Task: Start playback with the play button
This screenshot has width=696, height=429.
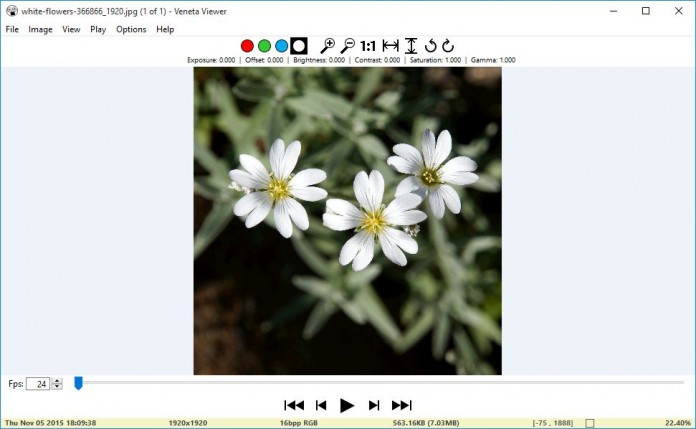Action: 347,405
